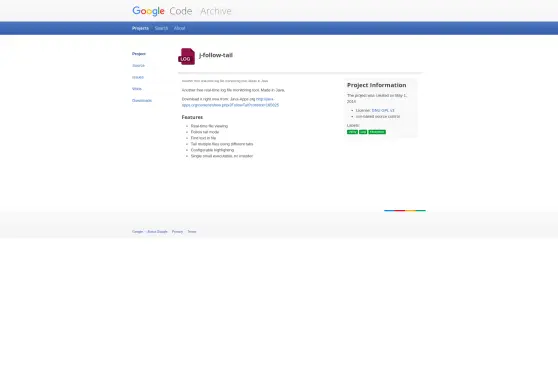Follow the java-apps.org download link
This screenshot has width=558, height=382.
230,102
